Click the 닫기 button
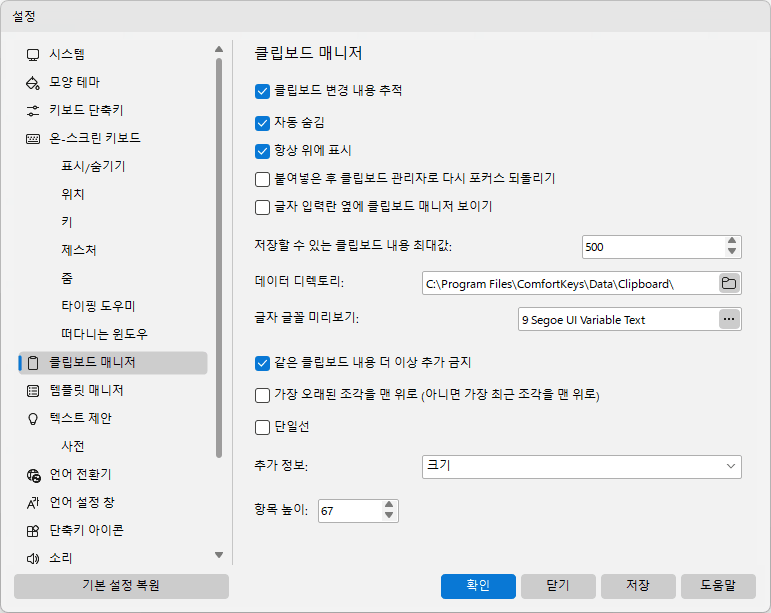 pos(558,586)
